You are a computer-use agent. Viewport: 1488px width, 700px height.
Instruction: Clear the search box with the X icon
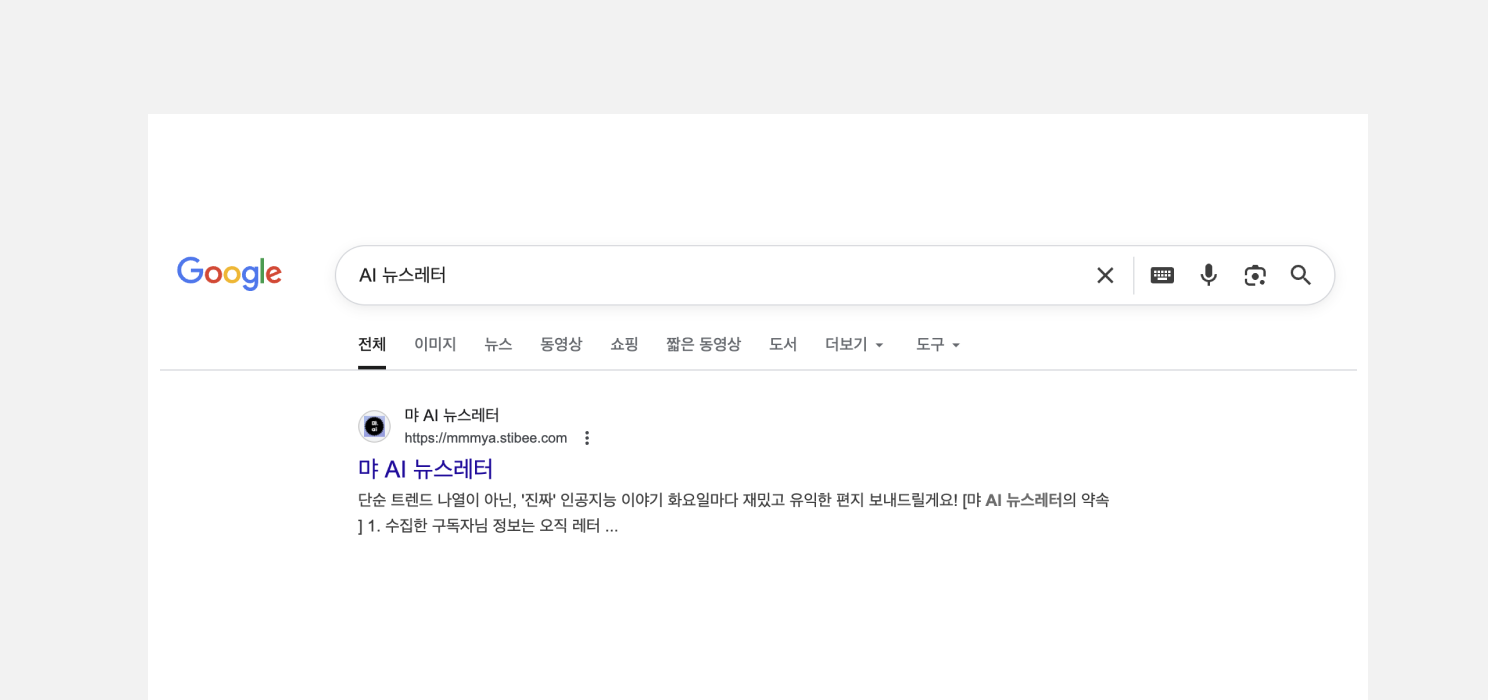point(1104,275)
